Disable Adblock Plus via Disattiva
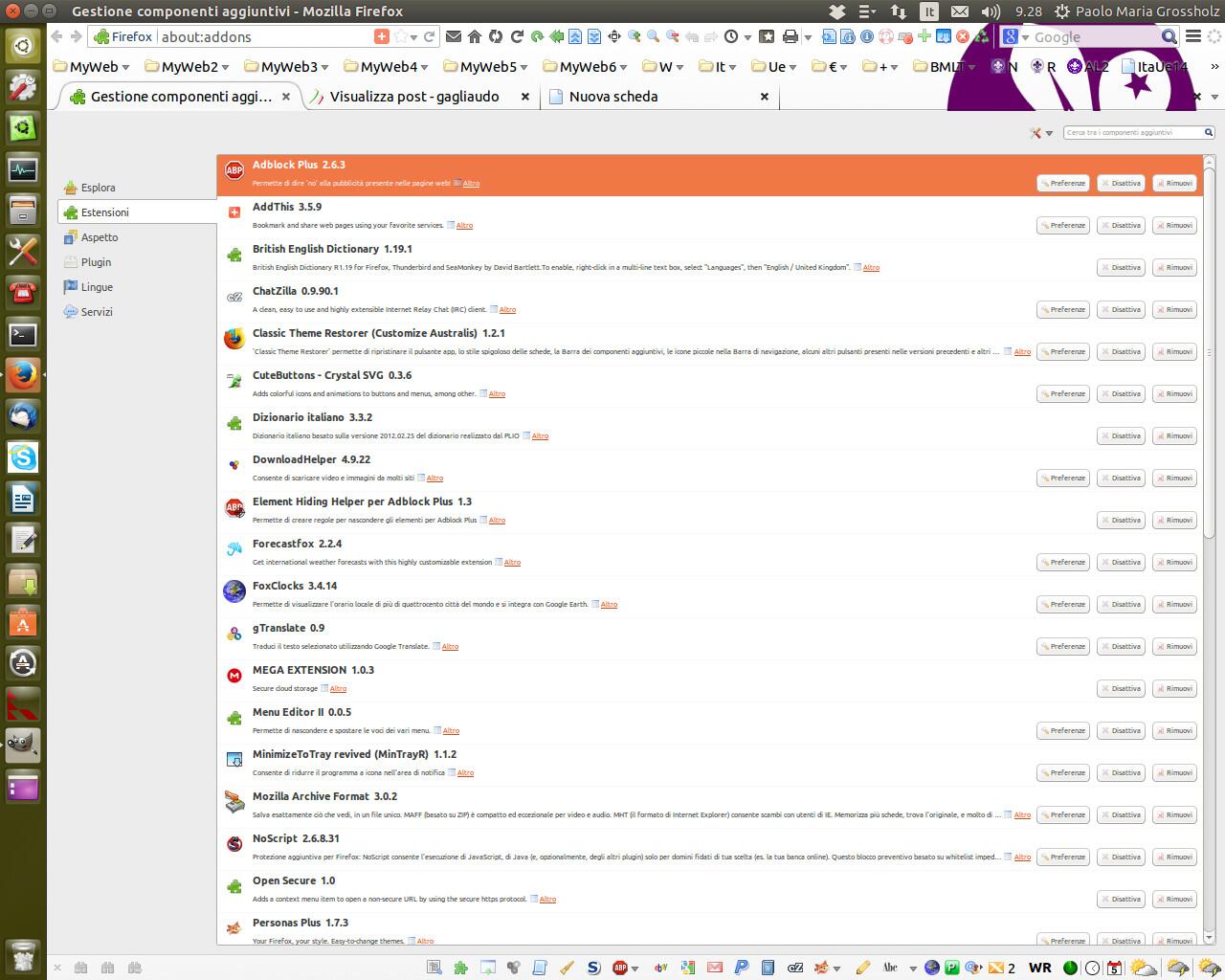This screenshot has height=980, width=1225. tap(1121, 183)
